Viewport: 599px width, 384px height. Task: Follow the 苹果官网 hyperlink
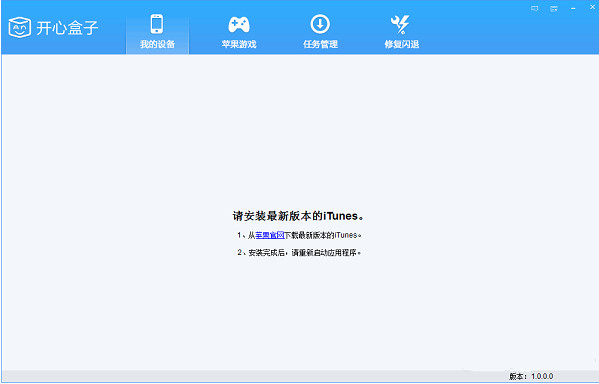click(270, 235)
